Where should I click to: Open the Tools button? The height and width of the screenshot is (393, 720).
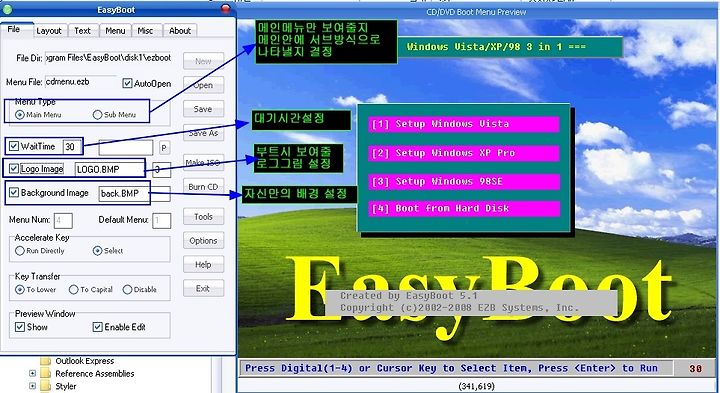[203, 216]
